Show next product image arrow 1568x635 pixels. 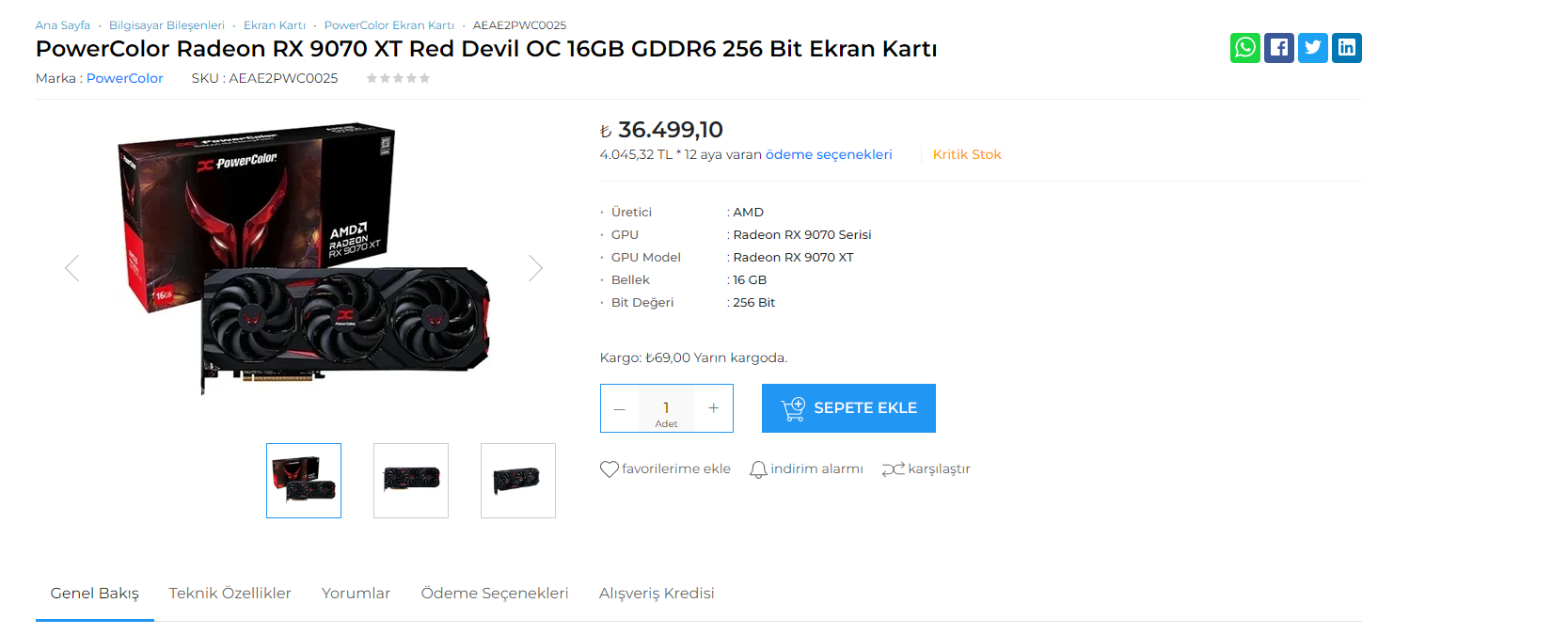pyautogui.click(x=536, y=268)
